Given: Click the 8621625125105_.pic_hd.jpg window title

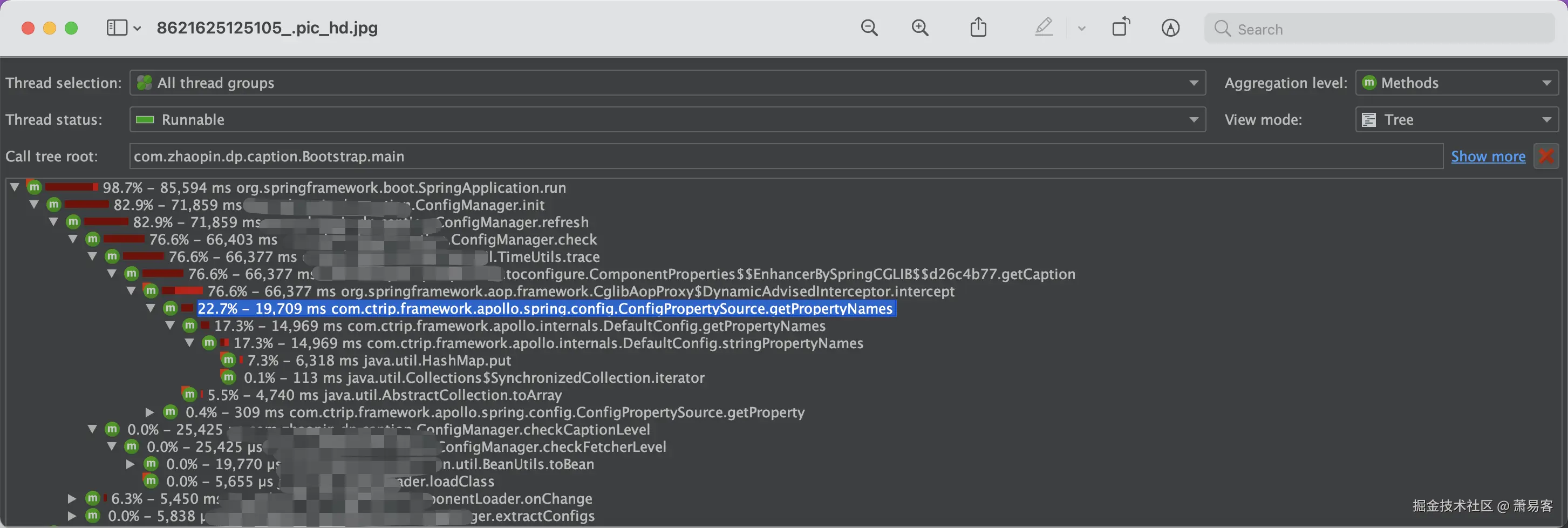Looking at the screenshot, I should click(267, 28).
